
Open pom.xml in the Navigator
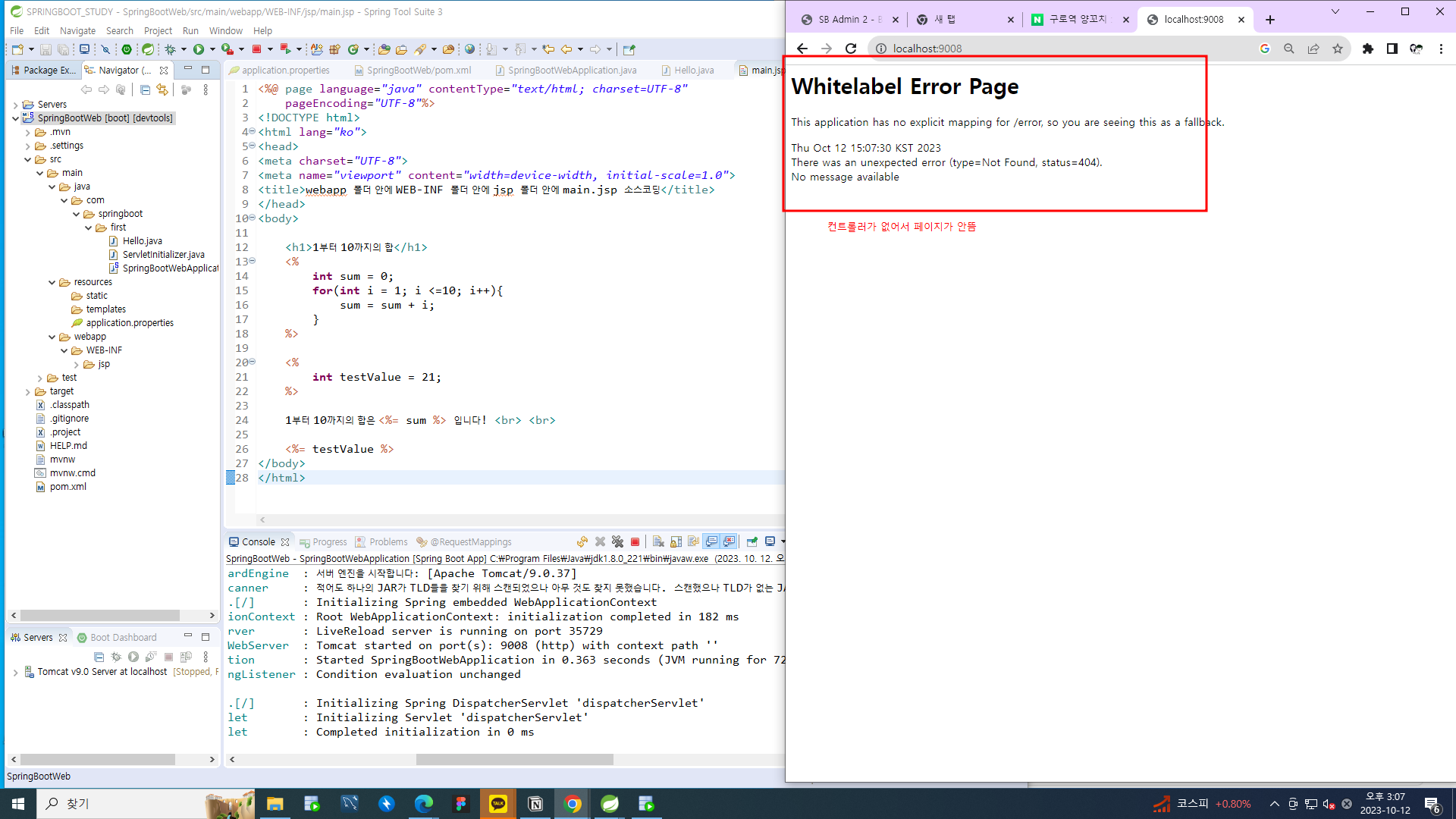pos(67,487)
